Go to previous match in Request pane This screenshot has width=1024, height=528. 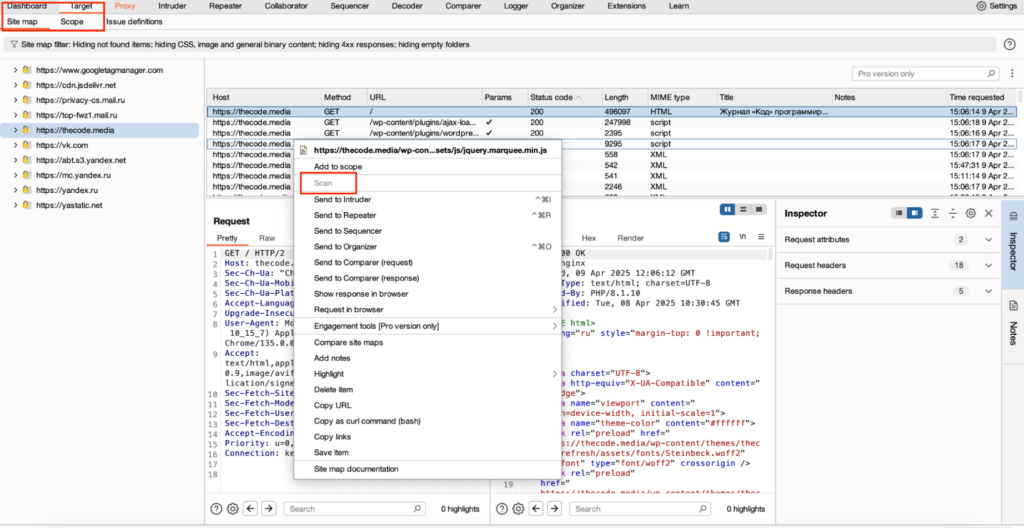pos(250,508)
